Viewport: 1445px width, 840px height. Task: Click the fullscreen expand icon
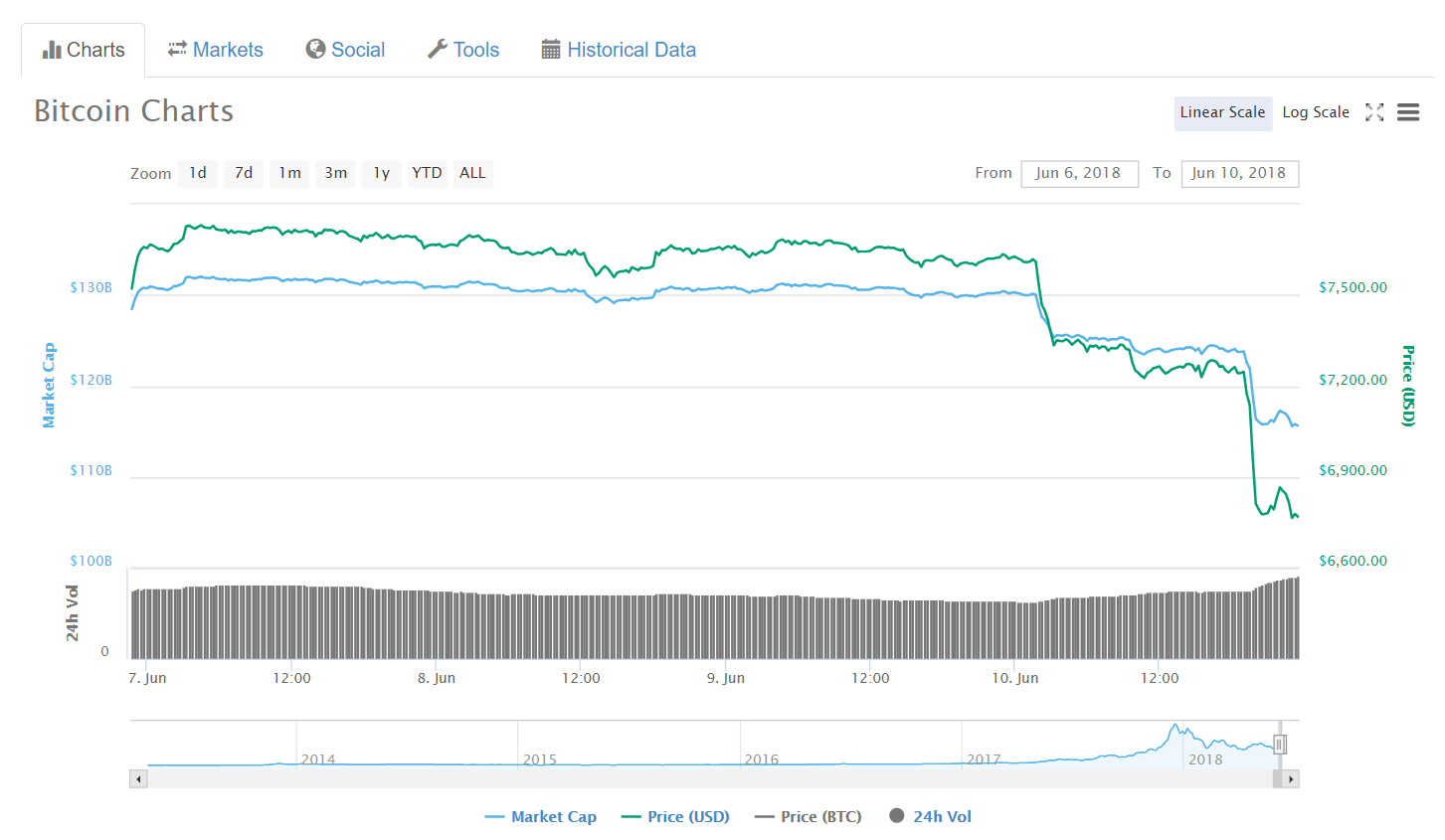tap(1374, 112)
